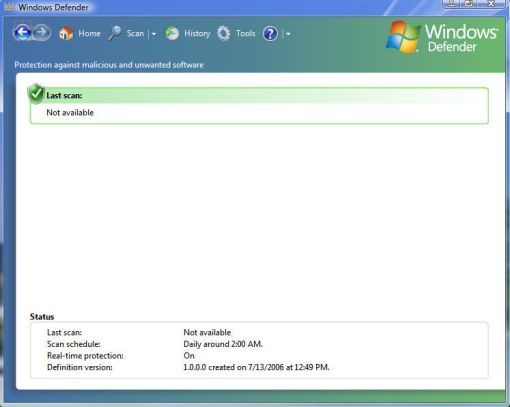Select the '1.0.0.0 created on 7/13/2006' value
Image resolution: width=510 pixels, height=407 pixels.
256,367
